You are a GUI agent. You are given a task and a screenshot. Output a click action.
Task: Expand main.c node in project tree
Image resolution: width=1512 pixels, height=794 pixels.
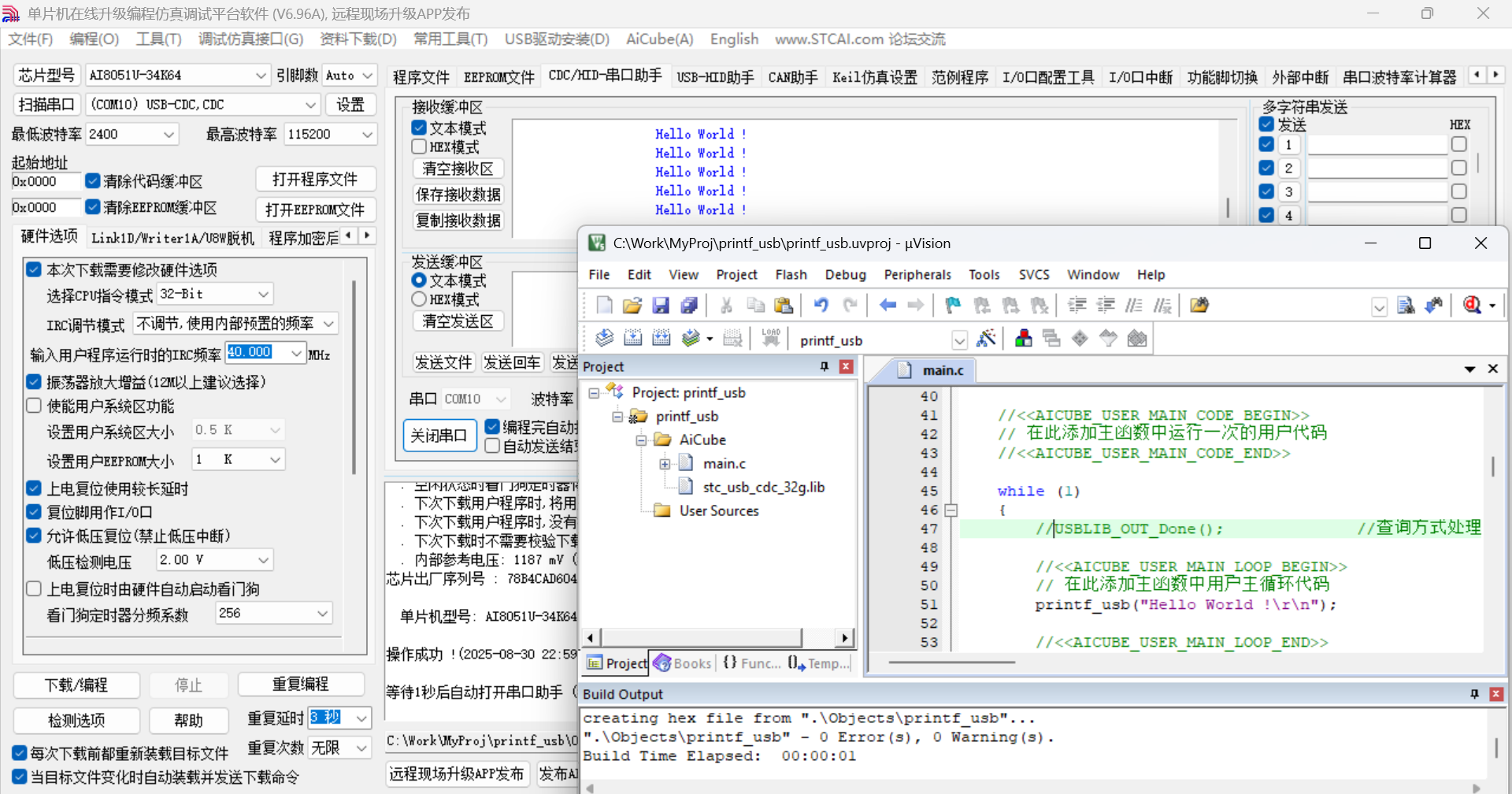(x=665, y=464)
